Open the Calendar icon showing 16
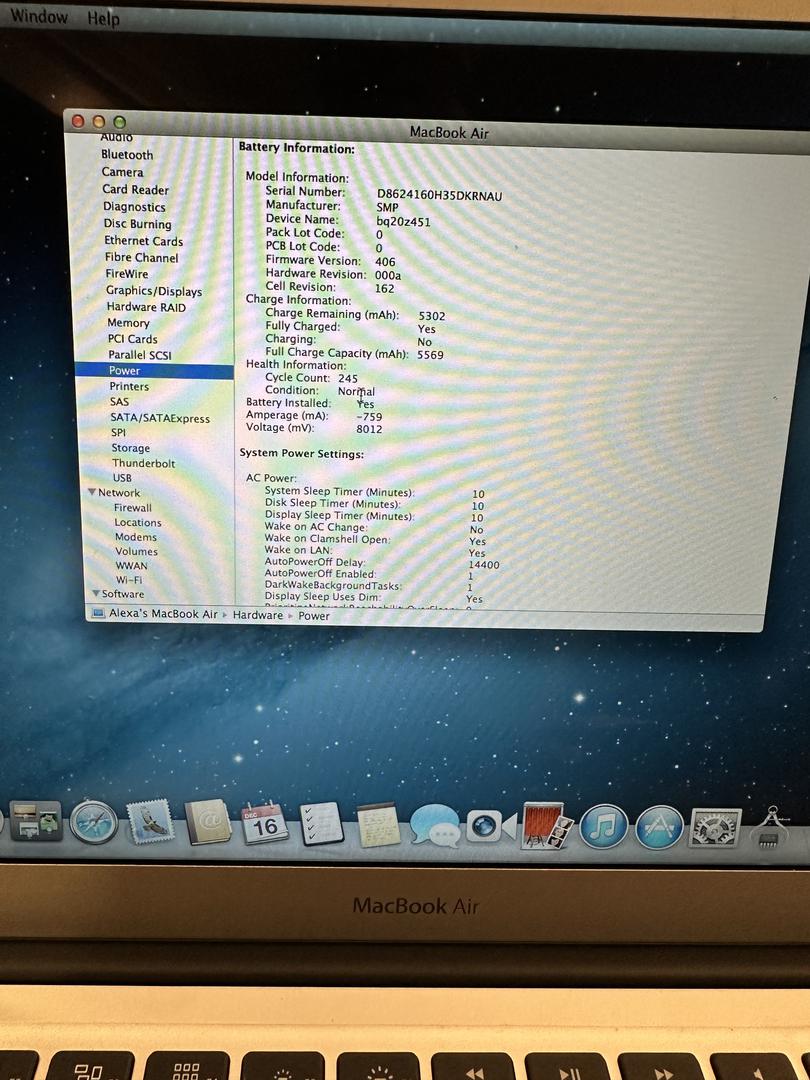Viewport: 810px width, 1080px height. pos(264,823)
